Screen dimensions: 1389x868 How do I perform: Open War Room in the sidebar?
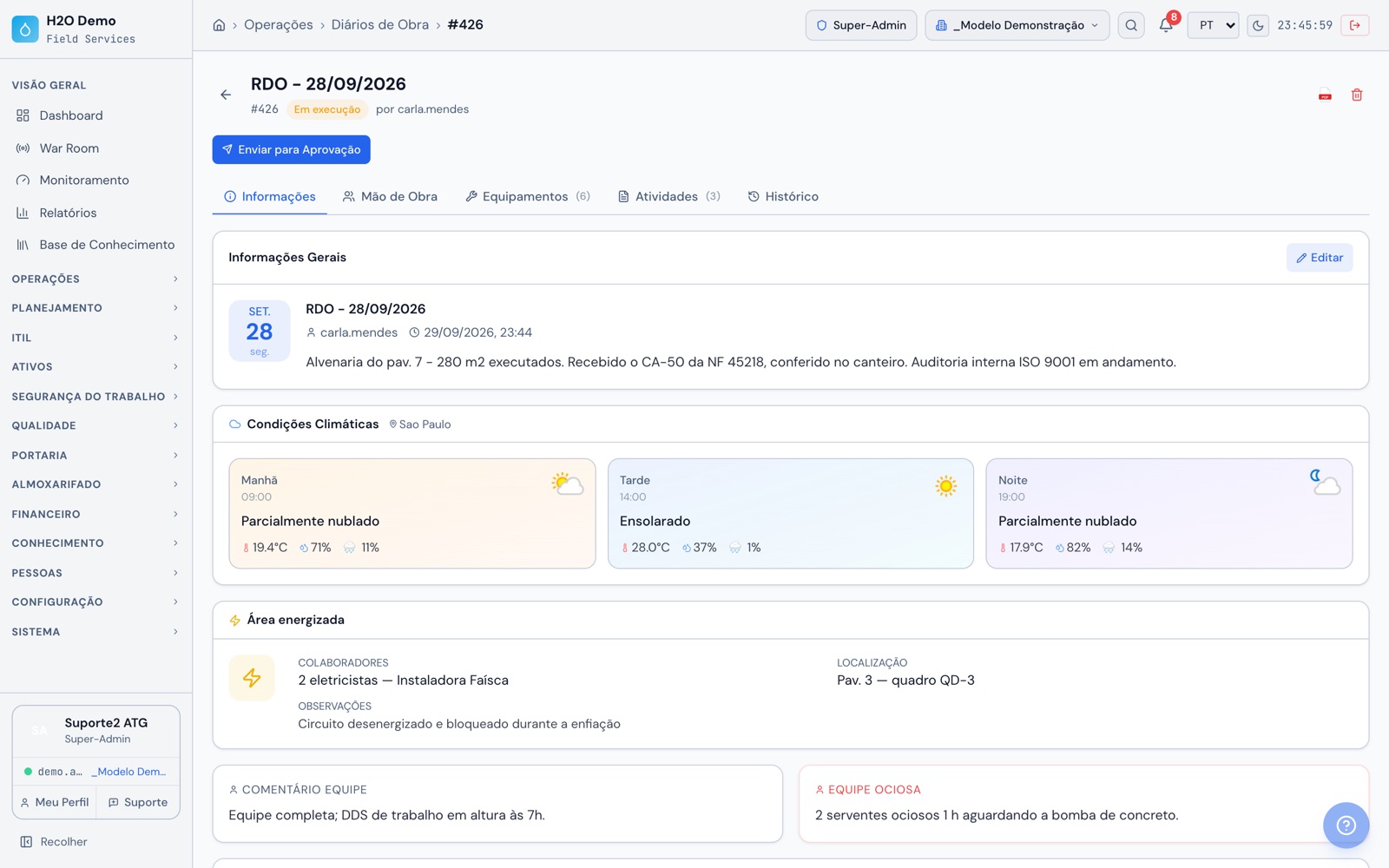(95, 148)
